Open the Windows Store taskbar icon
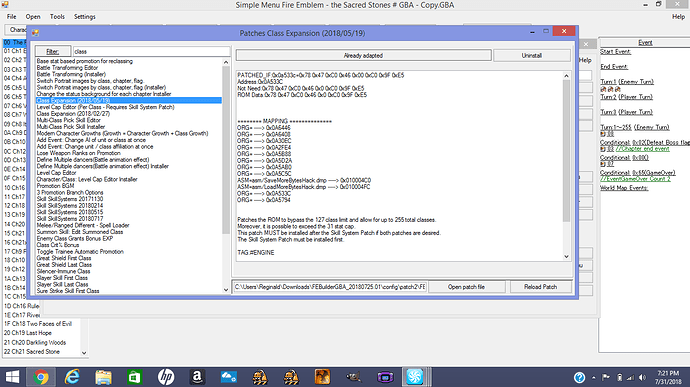 134,377
